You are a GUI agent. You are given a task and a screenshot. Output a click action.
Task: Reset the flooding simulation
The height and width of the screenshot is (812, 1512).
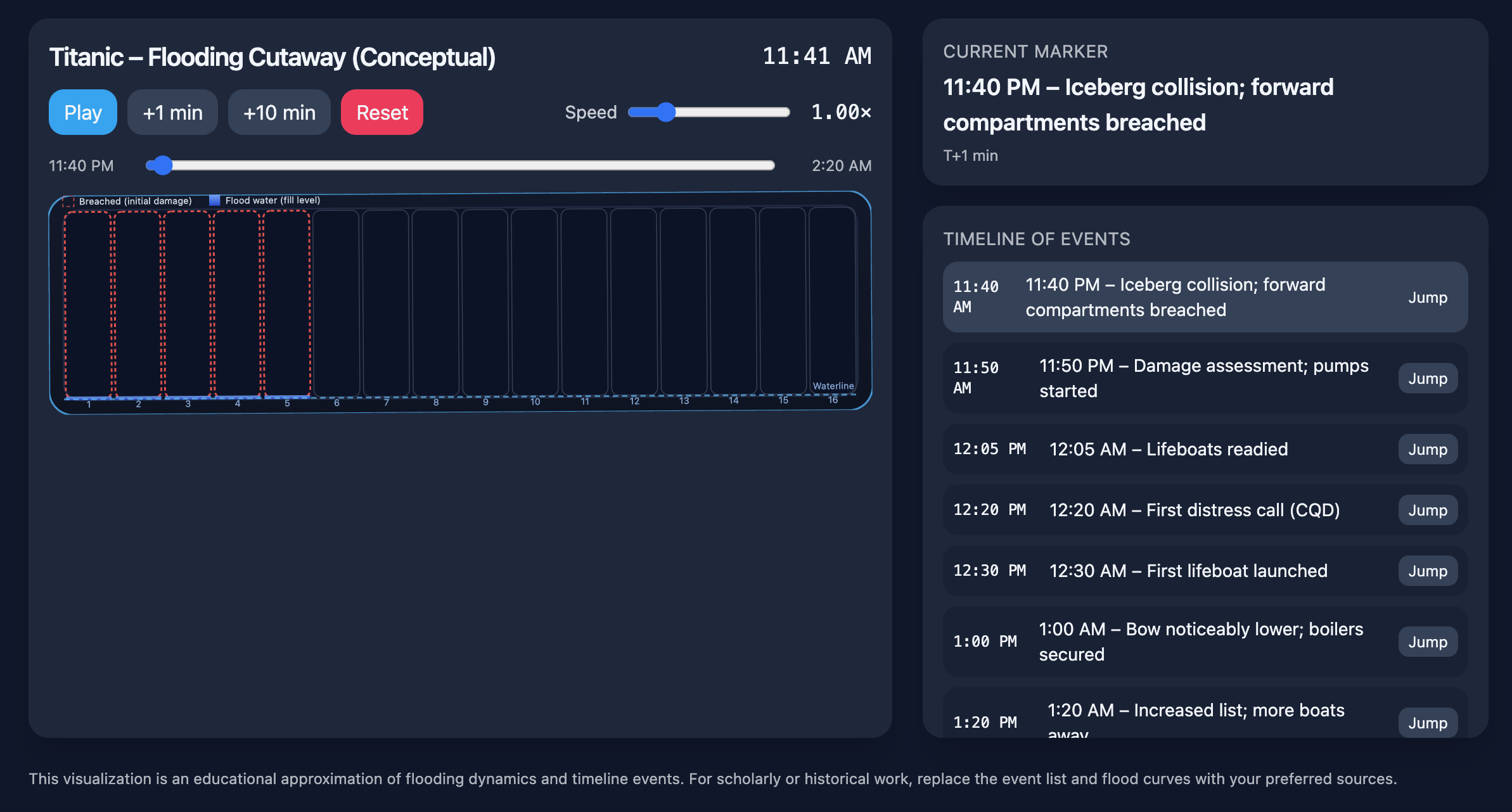(x=381, y=112)
